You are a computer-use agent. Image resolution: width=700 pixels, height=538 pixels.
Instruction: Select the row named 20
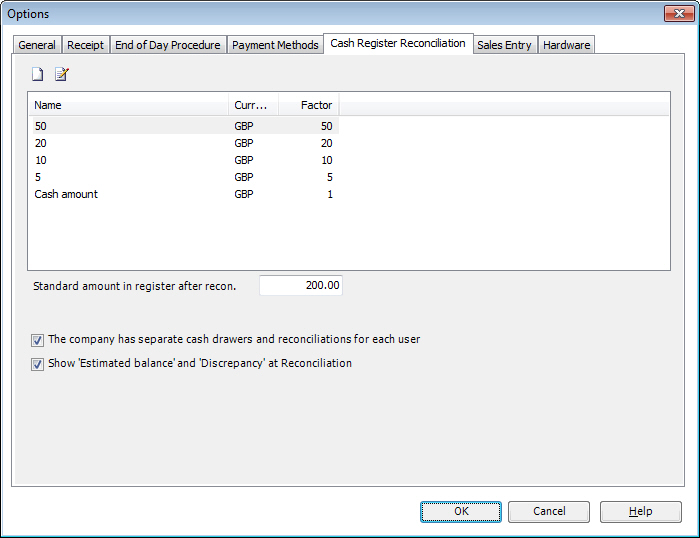point(41,143)
